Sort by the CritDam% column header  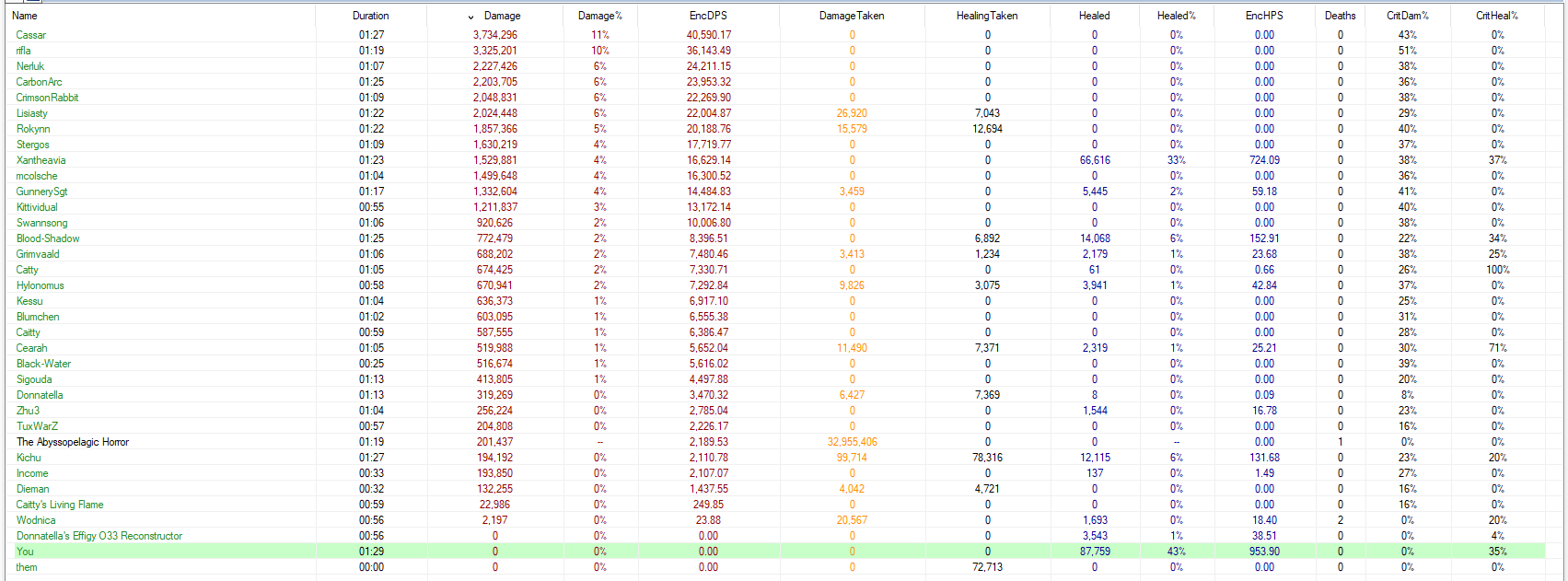coord(1407,16)
